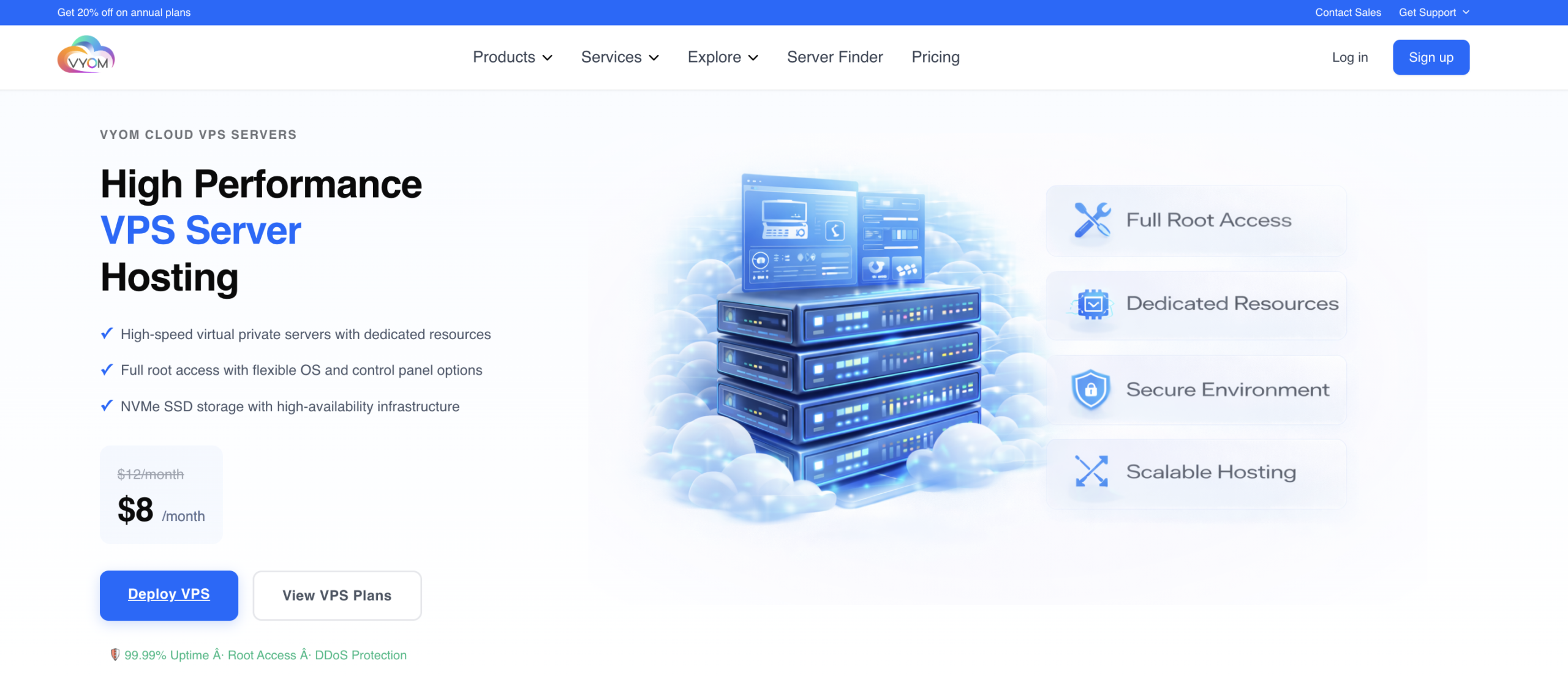
Task: Click View VPS Plans button
Action: 337,595
